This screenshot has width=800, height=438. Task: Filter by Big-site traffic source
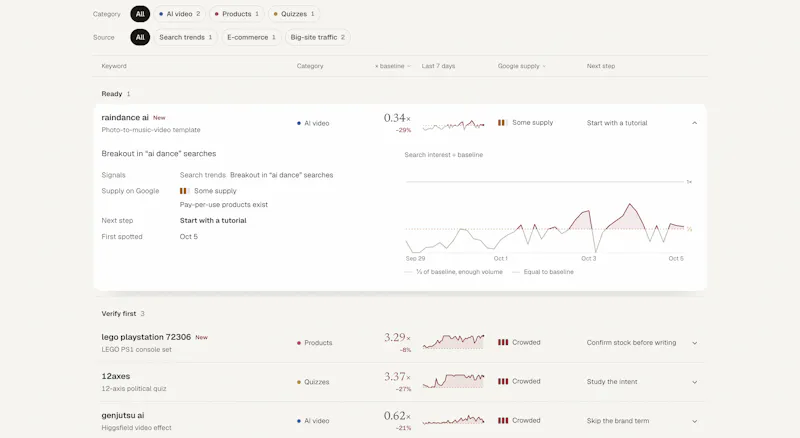point(317,37)
